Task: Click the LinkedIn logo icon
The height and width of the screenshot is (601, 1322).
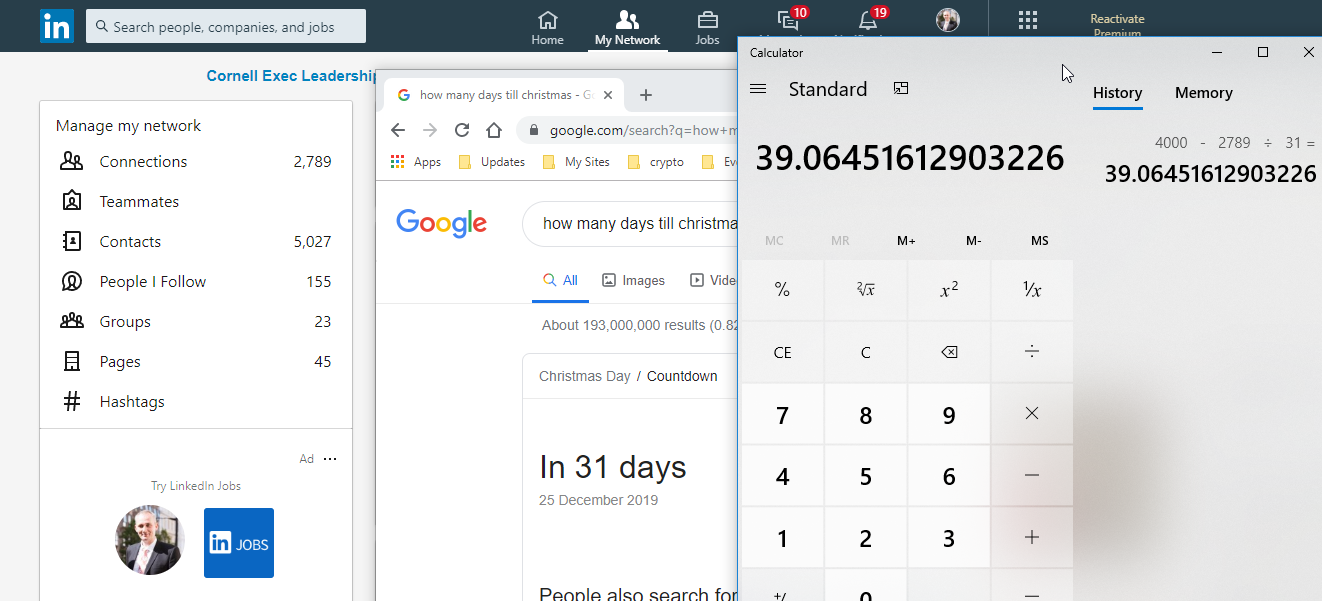Action: 57,26
